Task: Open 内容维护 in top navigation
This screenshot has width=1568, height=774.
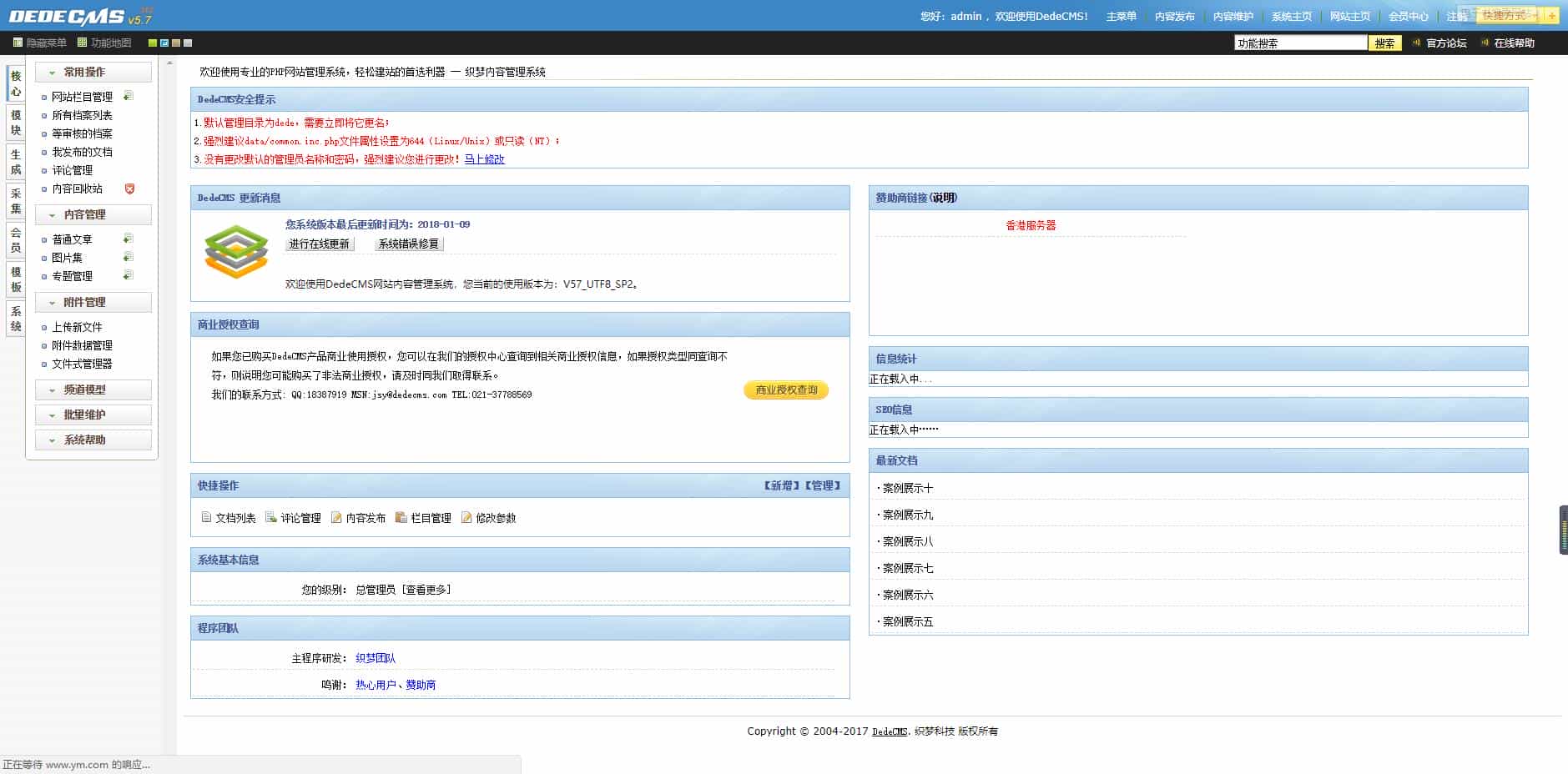Action: tap(1233, 17)
